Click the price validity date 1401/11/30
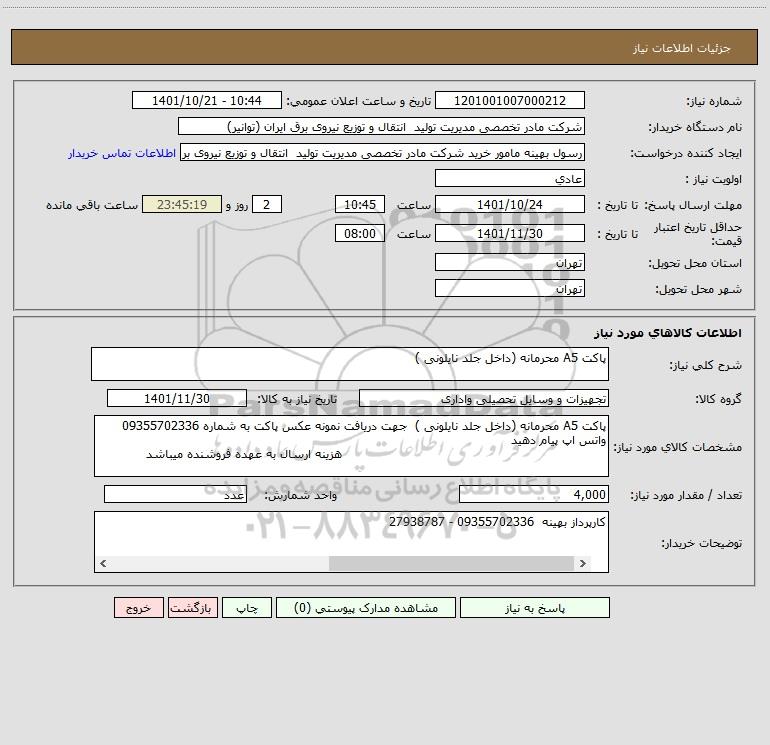770x745 pixels. (510, 233)
